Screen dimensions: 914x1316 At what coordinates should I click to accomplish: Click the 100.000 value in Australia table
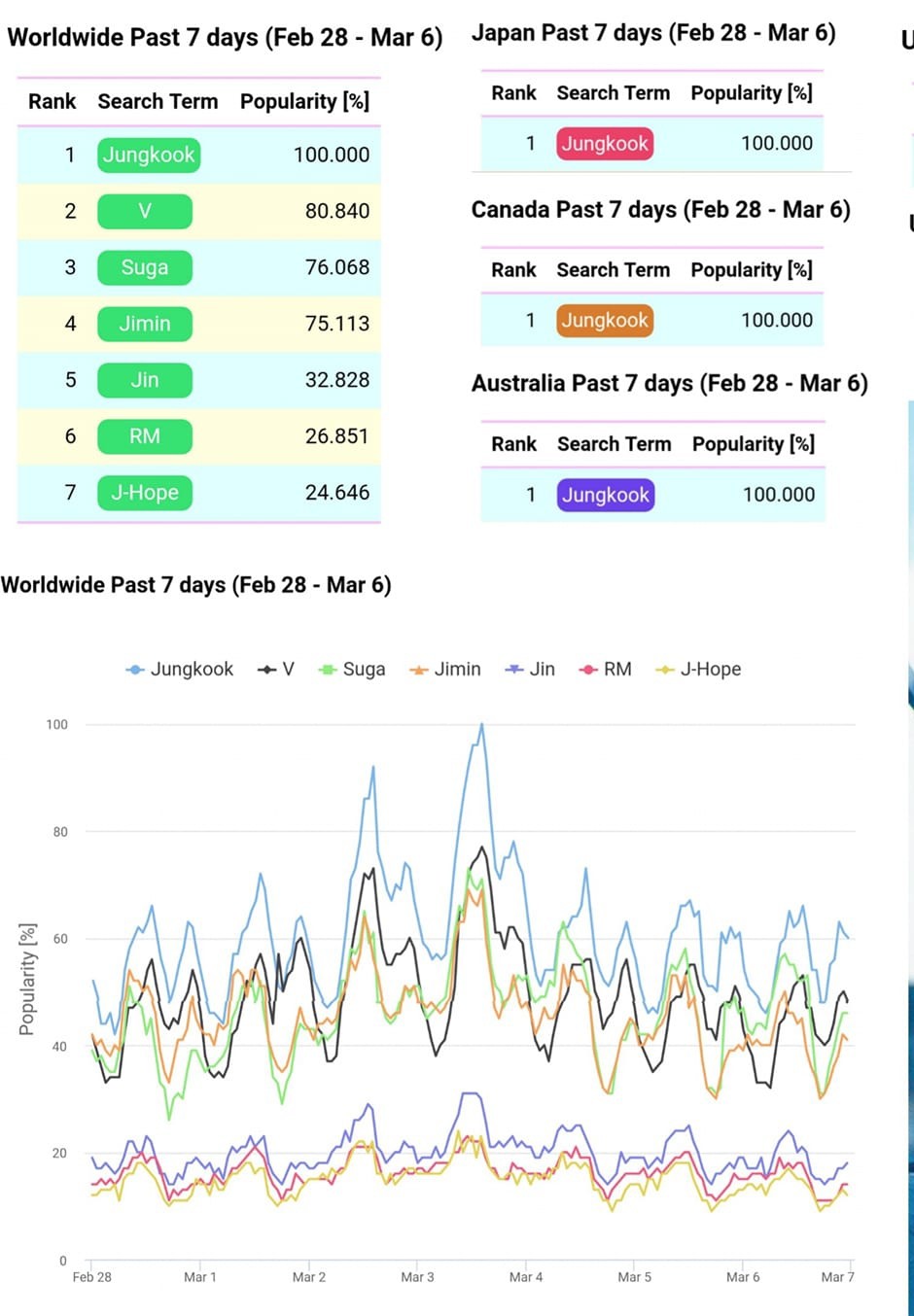pyautogui.click(x=779, y=495)
